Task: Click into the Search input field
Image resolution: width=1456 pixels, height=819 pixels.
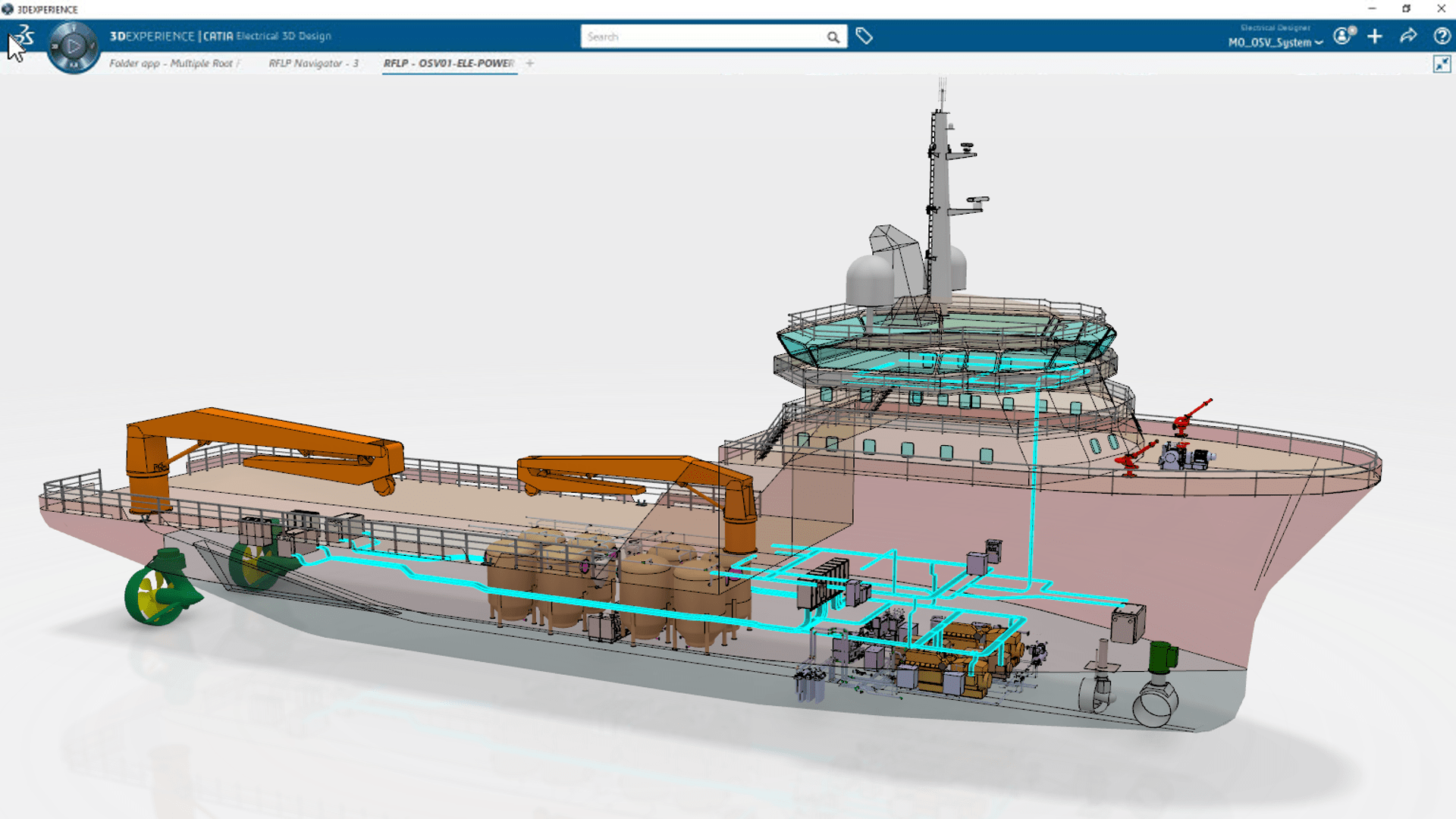Action: pos(701,36)
